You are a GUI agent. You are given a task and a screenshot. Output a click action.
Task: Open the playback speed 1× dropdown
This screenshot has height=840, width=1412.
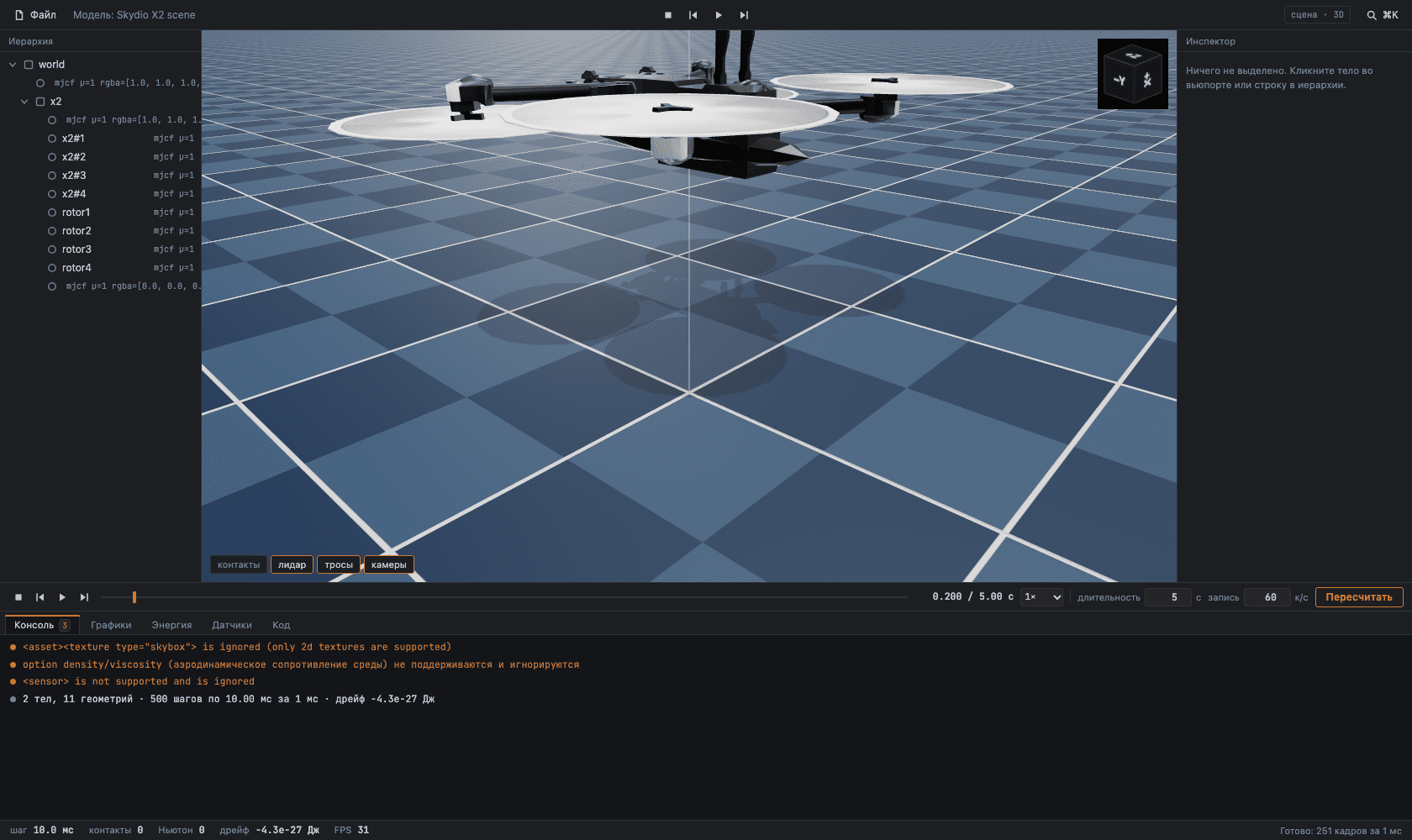[1042, 597]
